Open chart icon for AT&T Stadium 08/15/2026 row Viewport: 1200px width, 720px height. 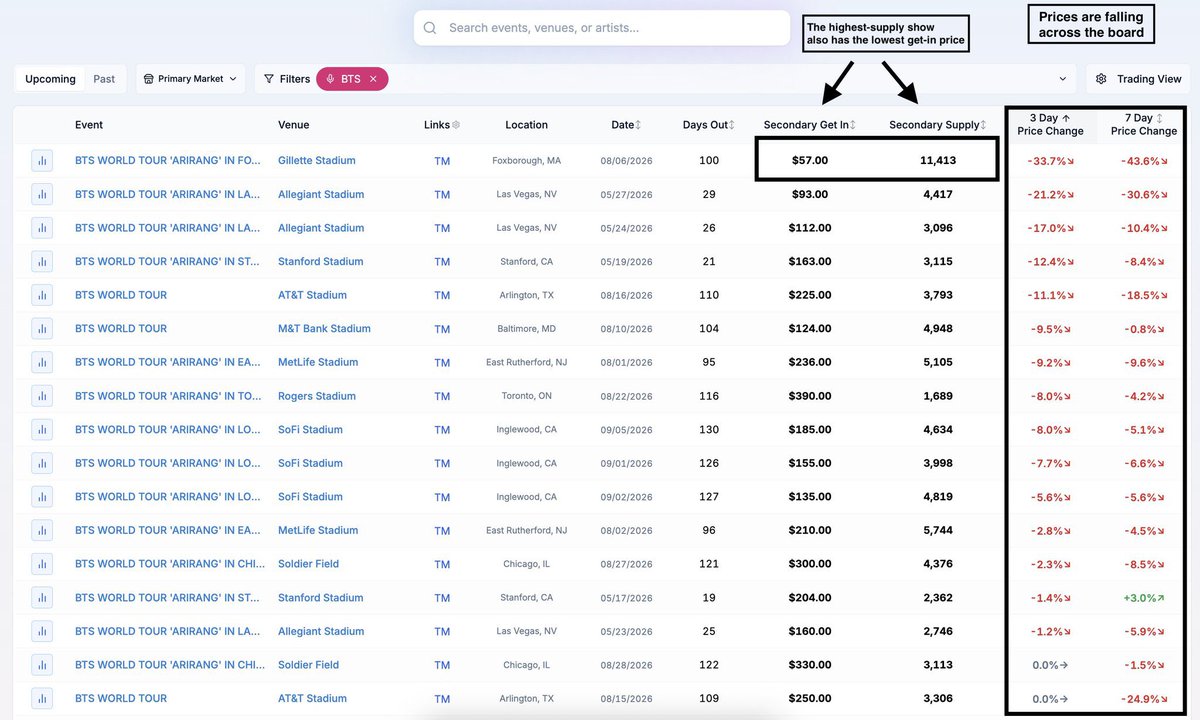[x=42, y=699]
